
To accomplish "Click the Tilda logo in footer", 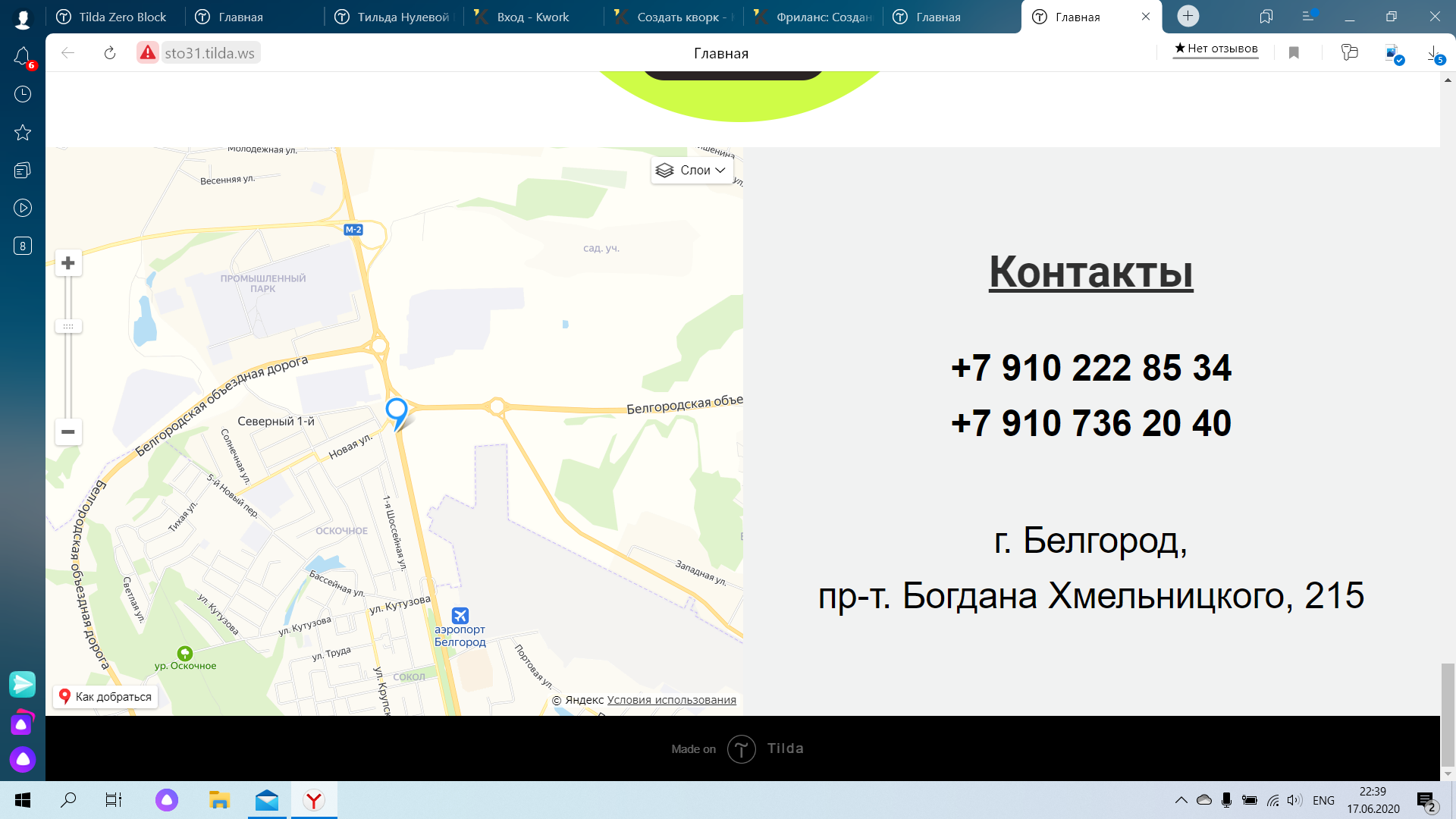I will 741,749.
